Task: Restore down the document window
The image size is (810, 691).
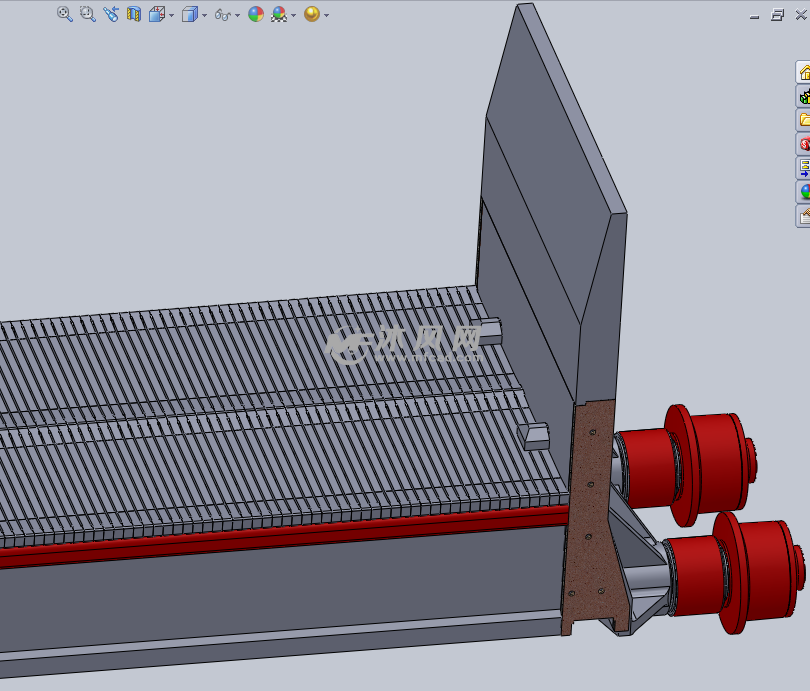Action: pos(777,15)
